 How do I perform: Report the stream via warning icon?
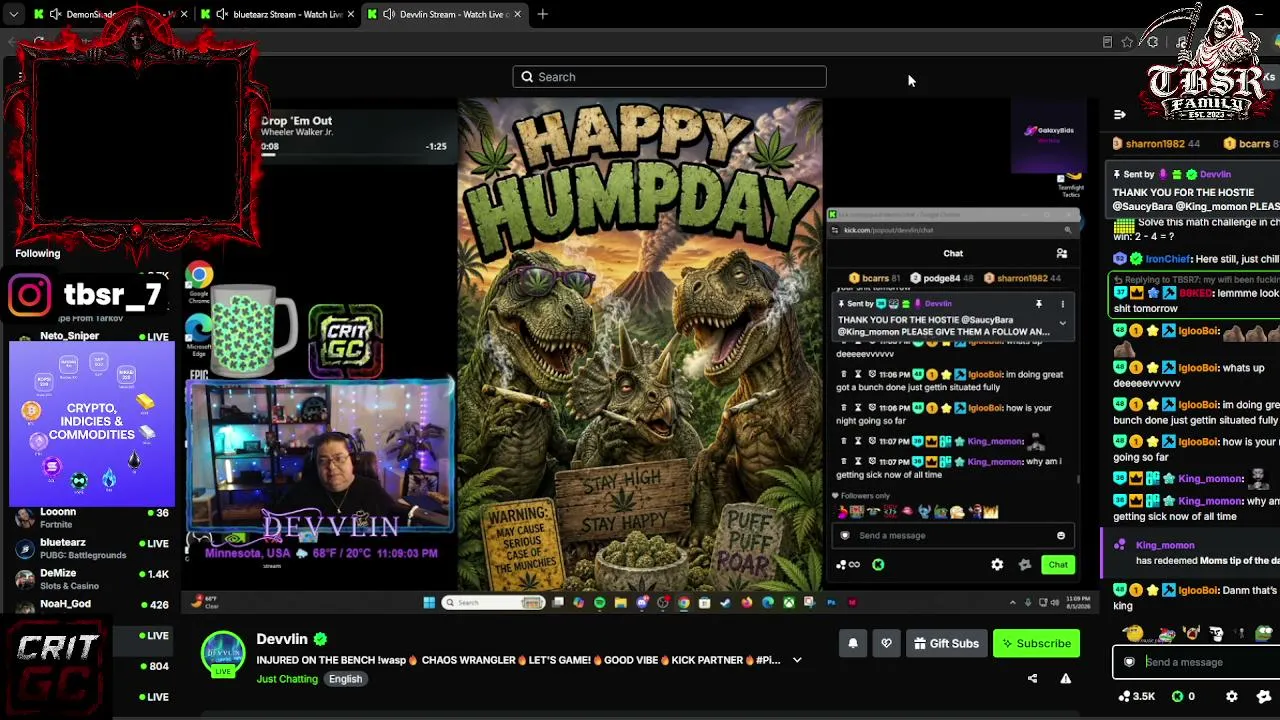[x=1065, y=679]
